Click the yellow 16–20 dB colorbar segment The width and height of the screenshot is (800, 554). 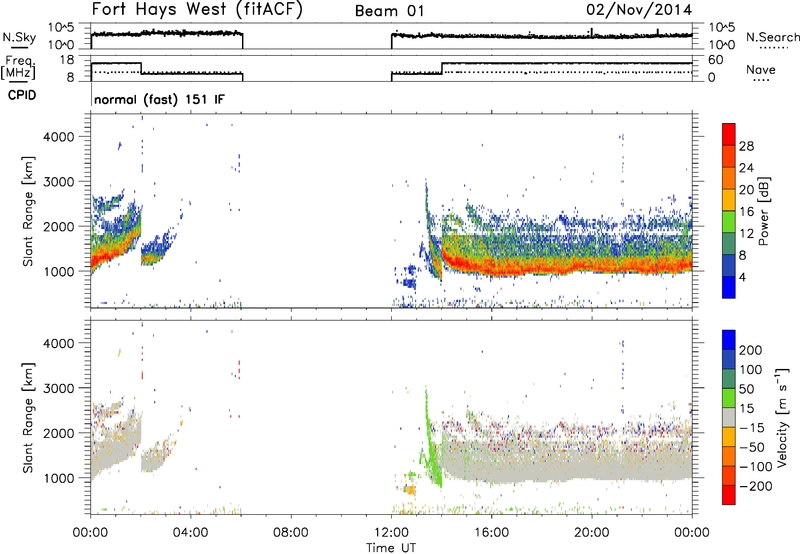coord(729,200)
